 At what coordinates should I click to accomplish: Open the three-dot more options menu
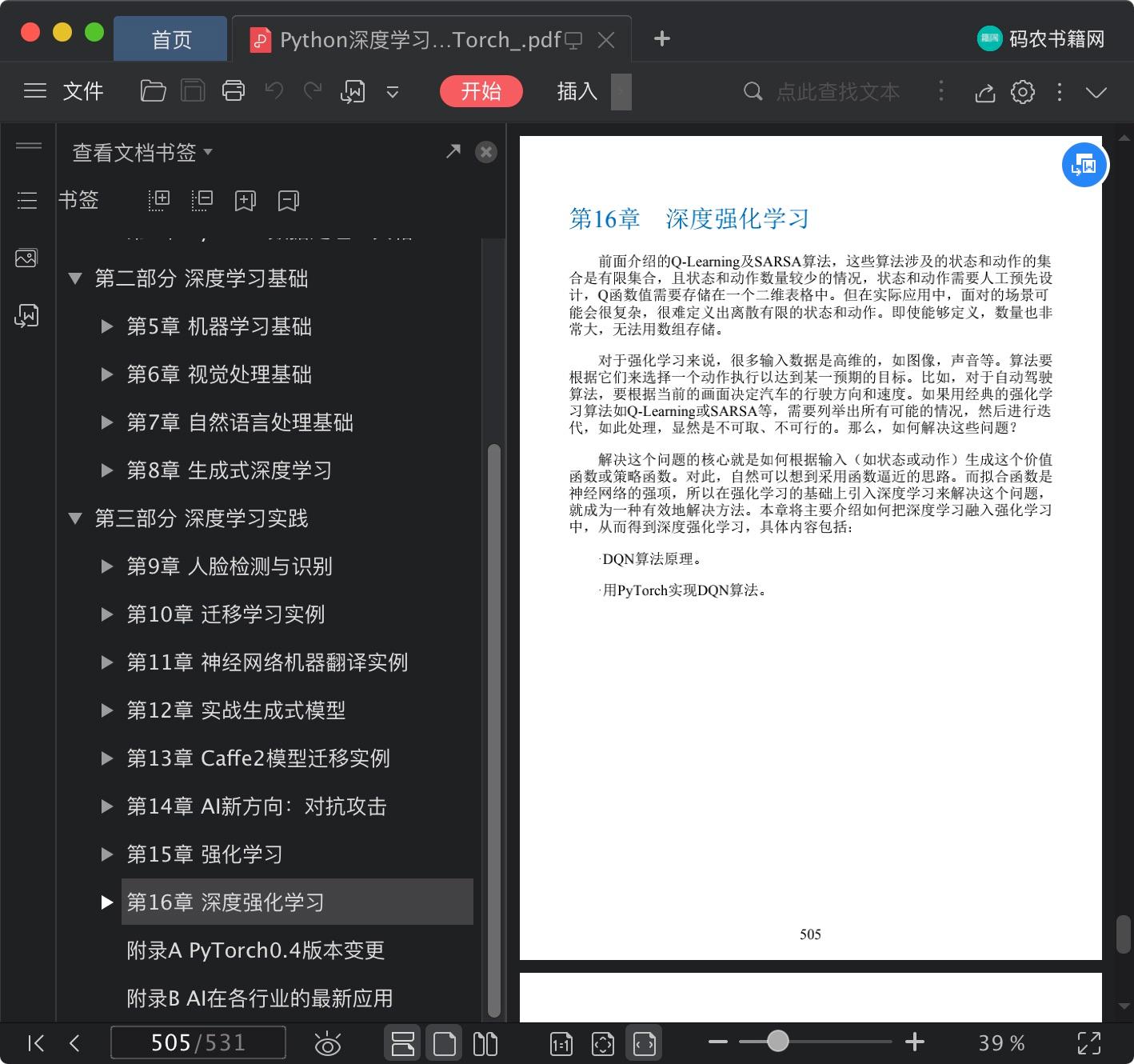point(1060,92)
